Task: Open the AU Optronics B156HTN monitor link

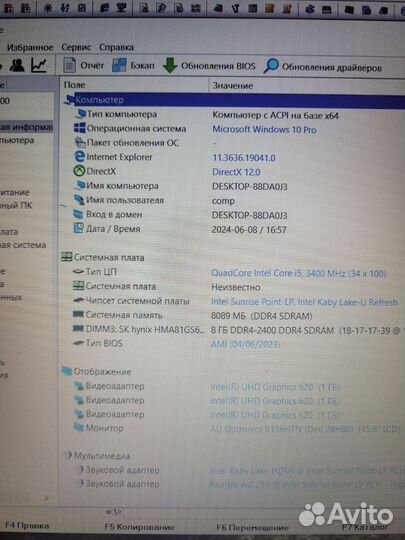Action: (305, 429)
